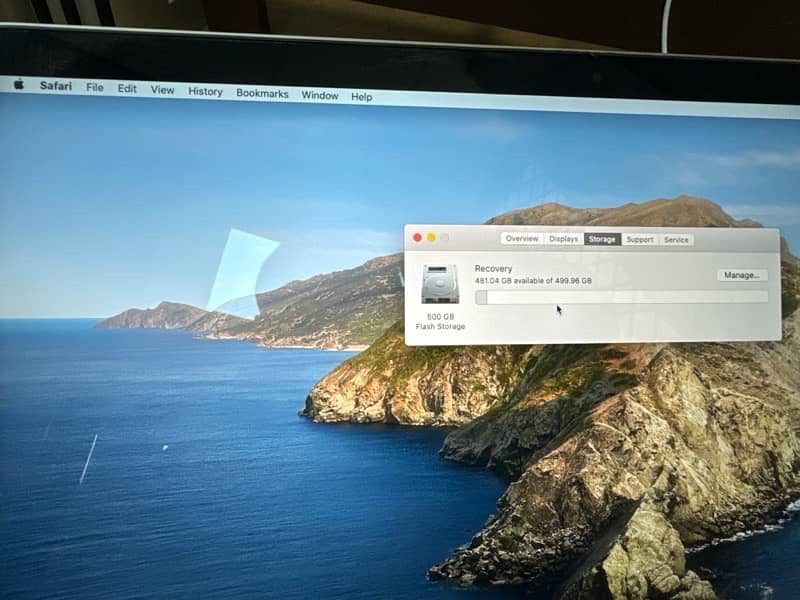Click the storage usage bar
The image size is (800, 600).
pos(621,297)
